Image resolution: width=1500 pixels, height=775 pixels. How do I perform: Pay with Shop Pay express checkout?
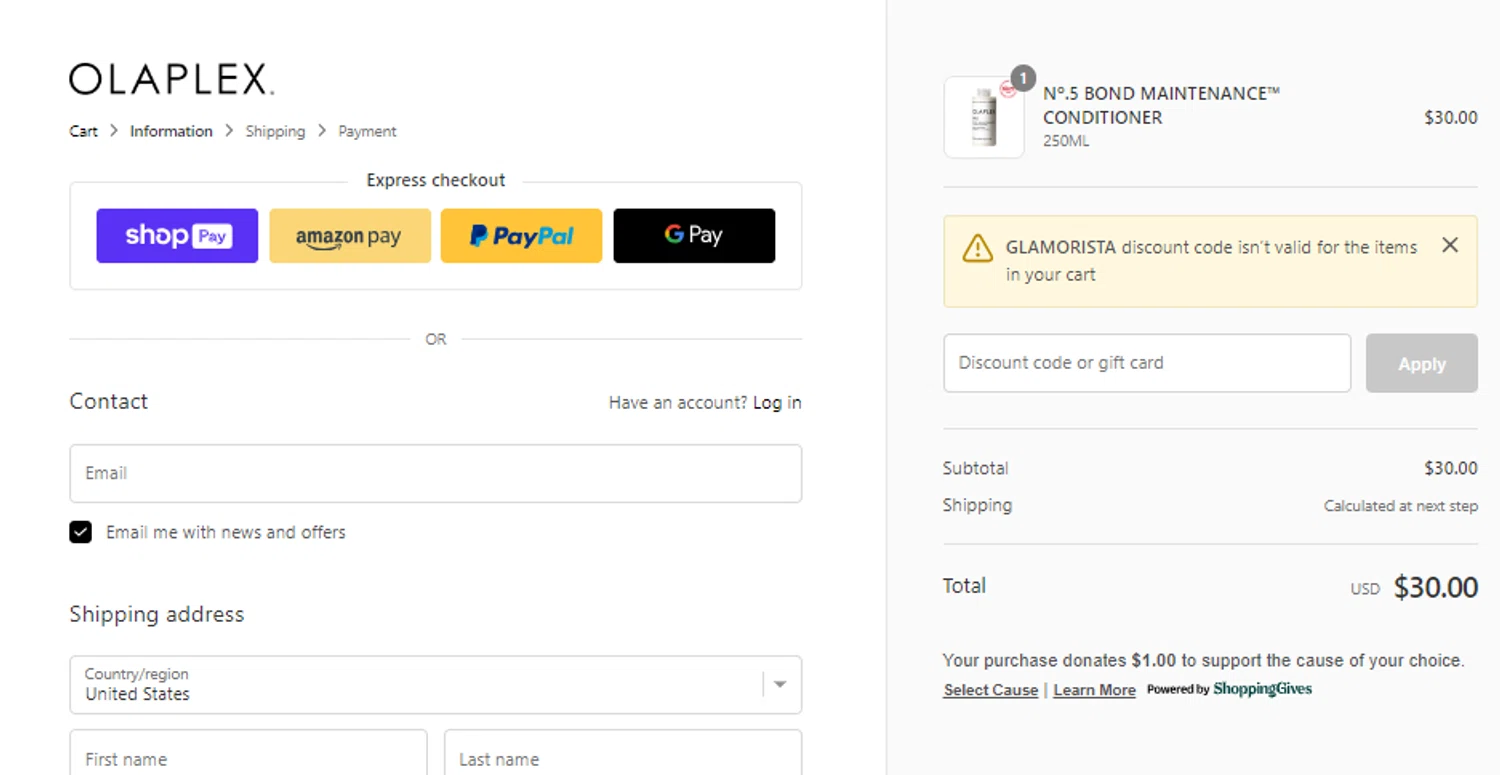click(177, 236)
